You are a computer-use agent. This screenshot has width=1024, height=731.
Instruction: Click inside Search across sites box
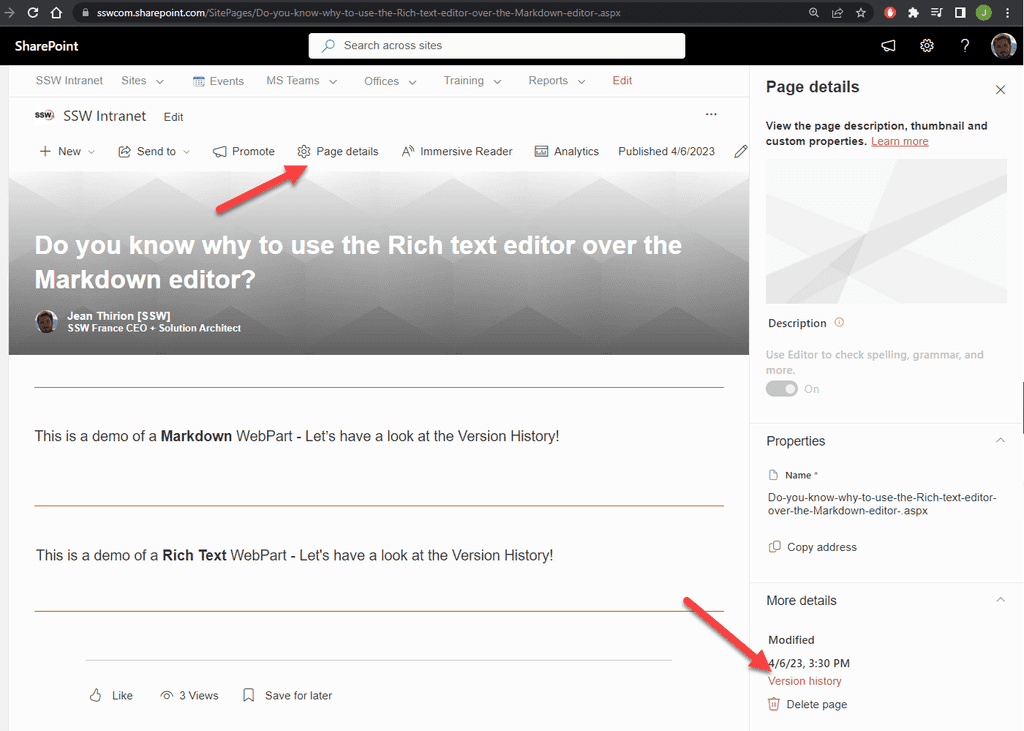pos(497,45)
